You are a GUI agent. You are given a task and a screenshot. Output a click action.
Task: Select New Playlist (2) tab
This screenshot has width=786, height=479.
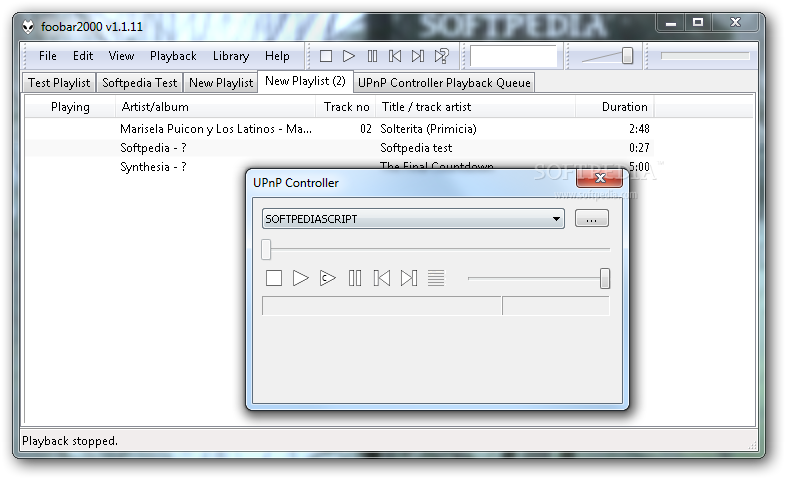[x=305, y=81]
